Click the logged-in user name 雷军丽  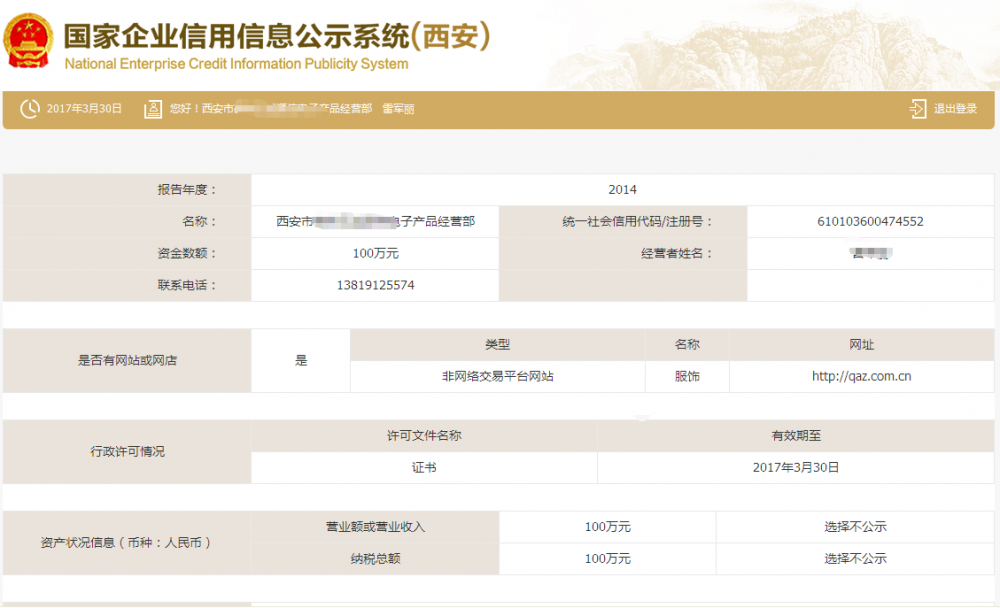398,109
